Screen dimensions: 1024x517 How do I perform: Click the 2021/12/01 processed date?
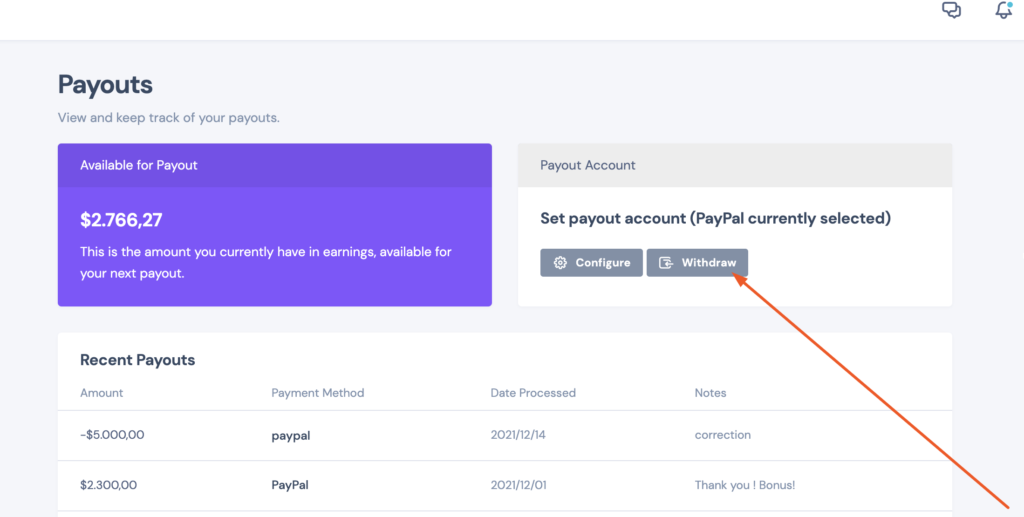click(x=519, y=485)
